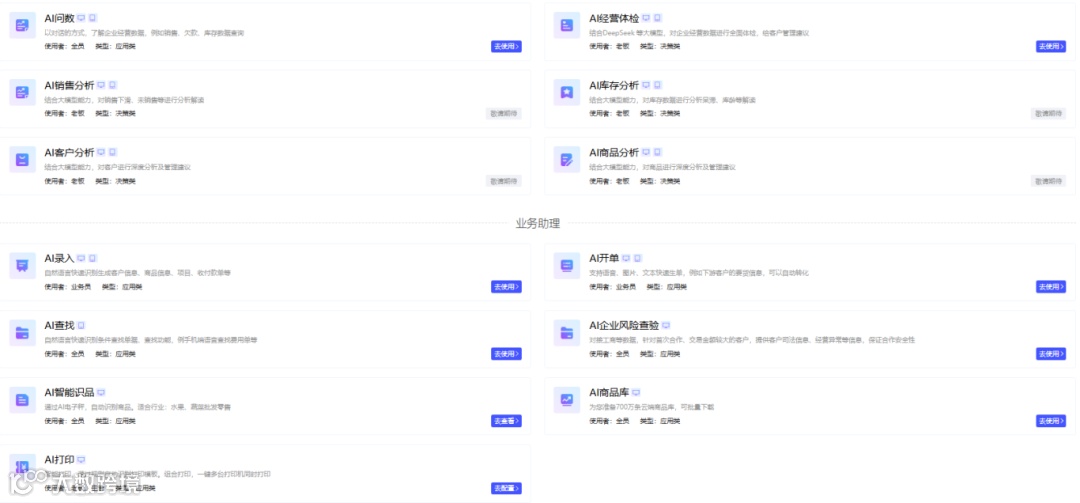Click the AI智能识品 title text

(x=70, y=392)
